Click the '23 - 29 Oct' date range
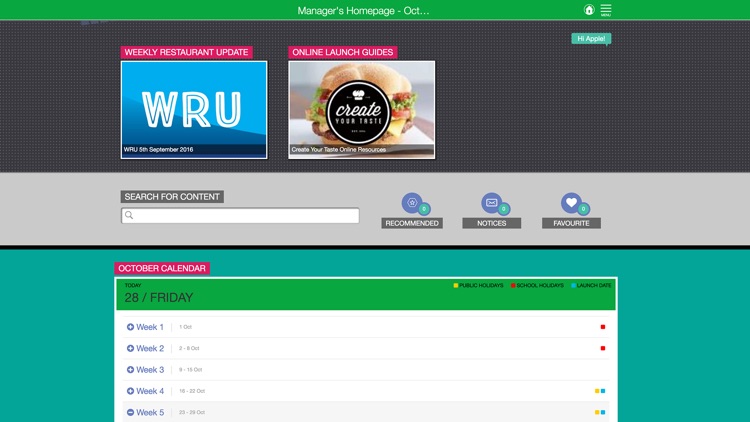750x422 pixels. point(192,412)
